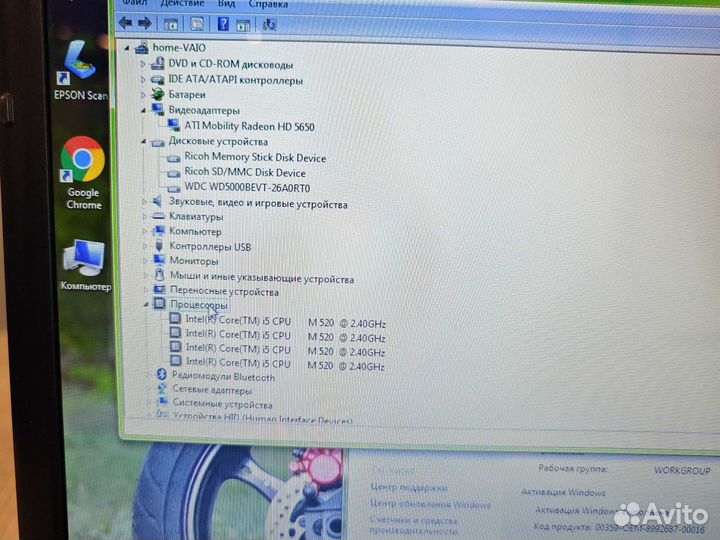This screenshot has width=720, height=540.
Task: Click the Батареи category icon
Action: tap(158, 95)
